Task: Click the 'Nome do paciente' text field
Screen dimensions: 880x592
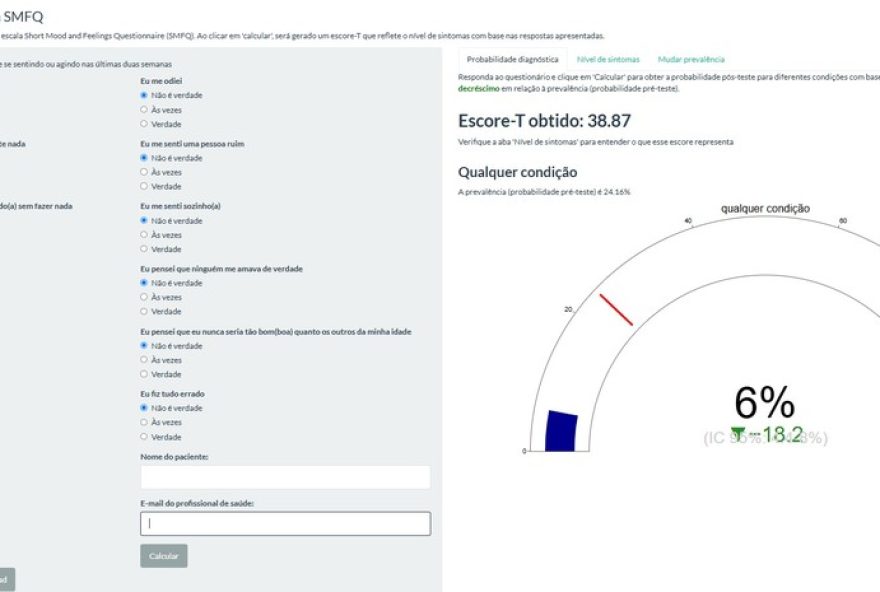Action: [285, 477]
